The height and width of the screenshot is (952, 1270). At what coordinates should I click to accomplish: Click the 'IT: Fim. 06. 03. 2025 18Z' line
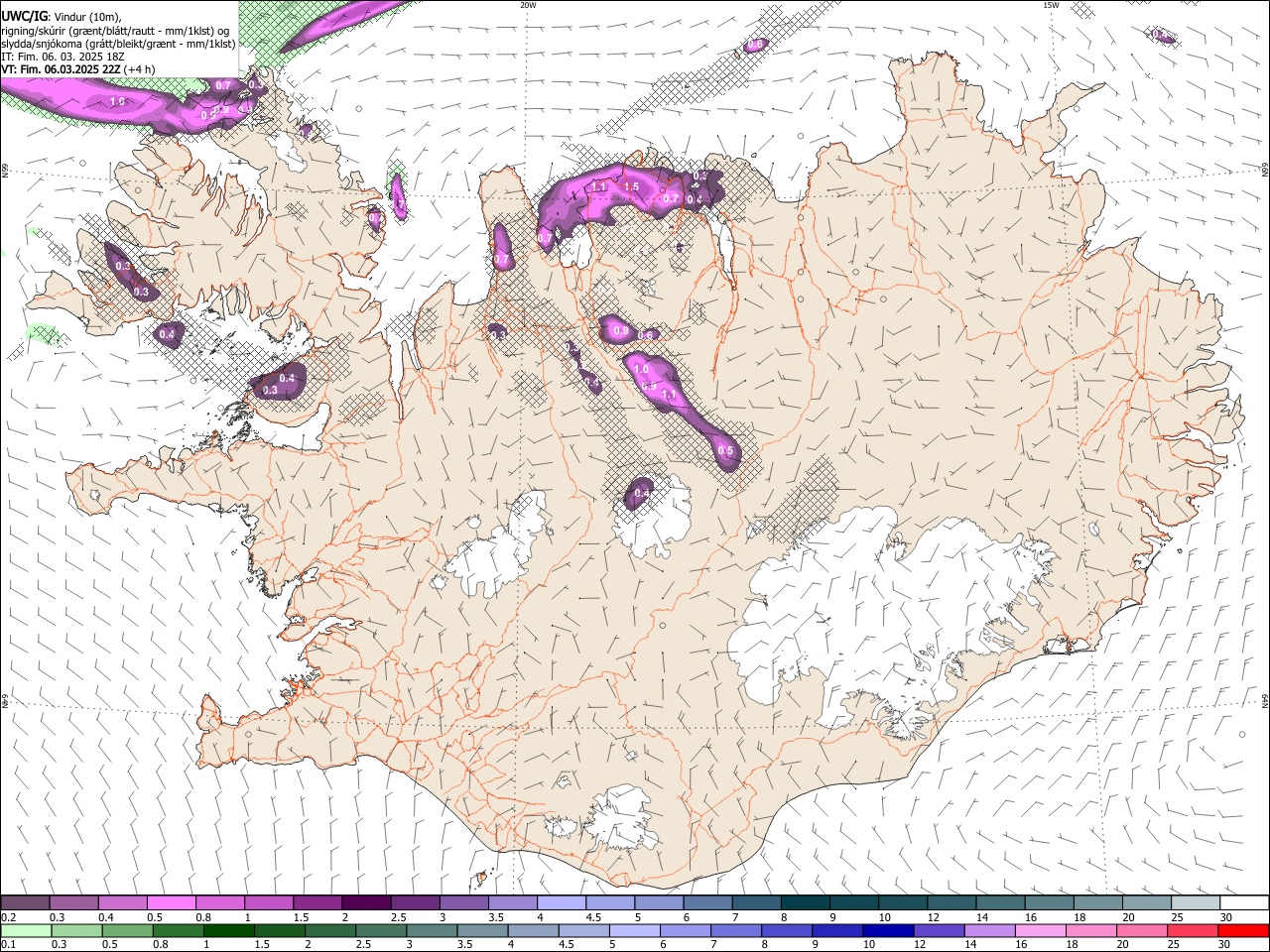tap(63, 56)
